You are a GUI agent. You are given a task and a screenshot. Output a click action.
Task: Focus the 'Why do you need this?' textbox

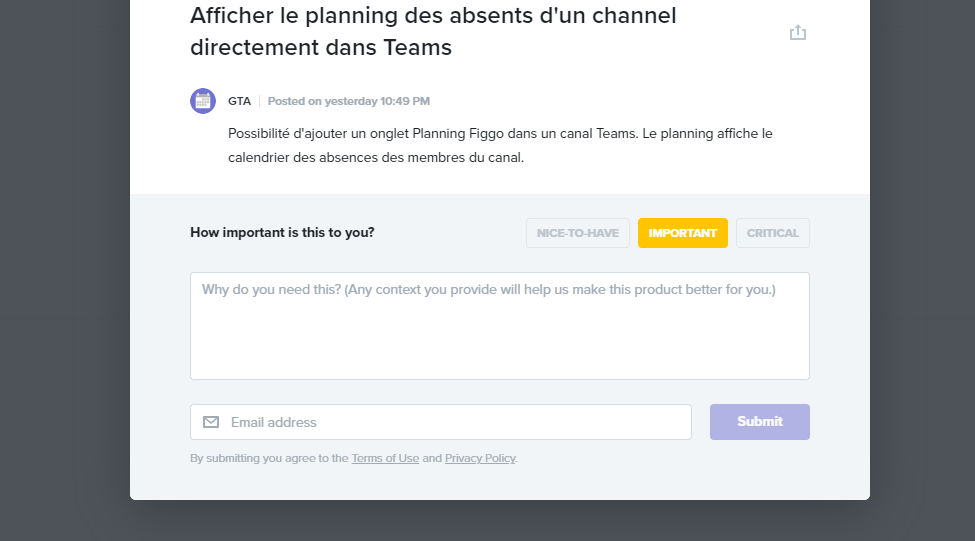pyautogui.click(x=500, y=326)
